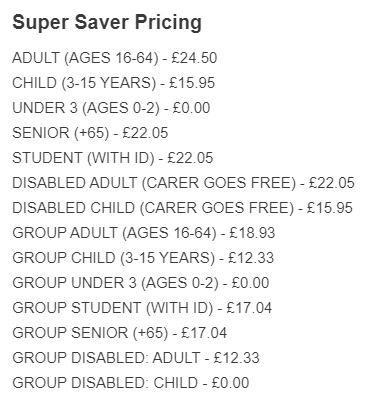Select the UNDER 3 (AGES 0-2) £0.00 line
This screenshot has width=375, height=414.
111,108
